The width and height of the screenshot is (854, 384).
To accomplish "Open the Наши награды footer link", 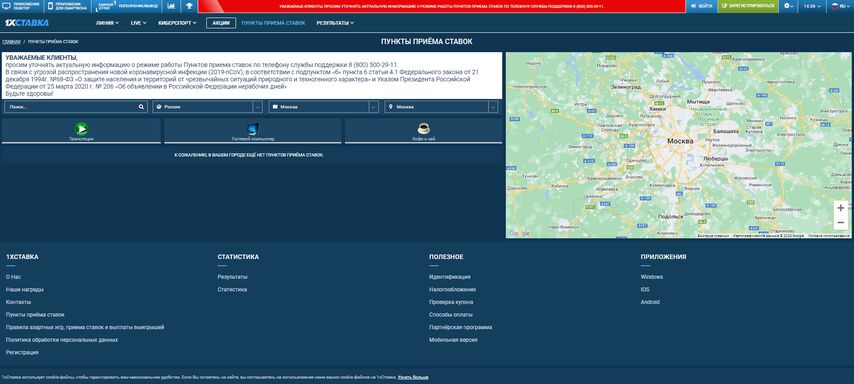I will pyautogui.click(x=25, y=289).
